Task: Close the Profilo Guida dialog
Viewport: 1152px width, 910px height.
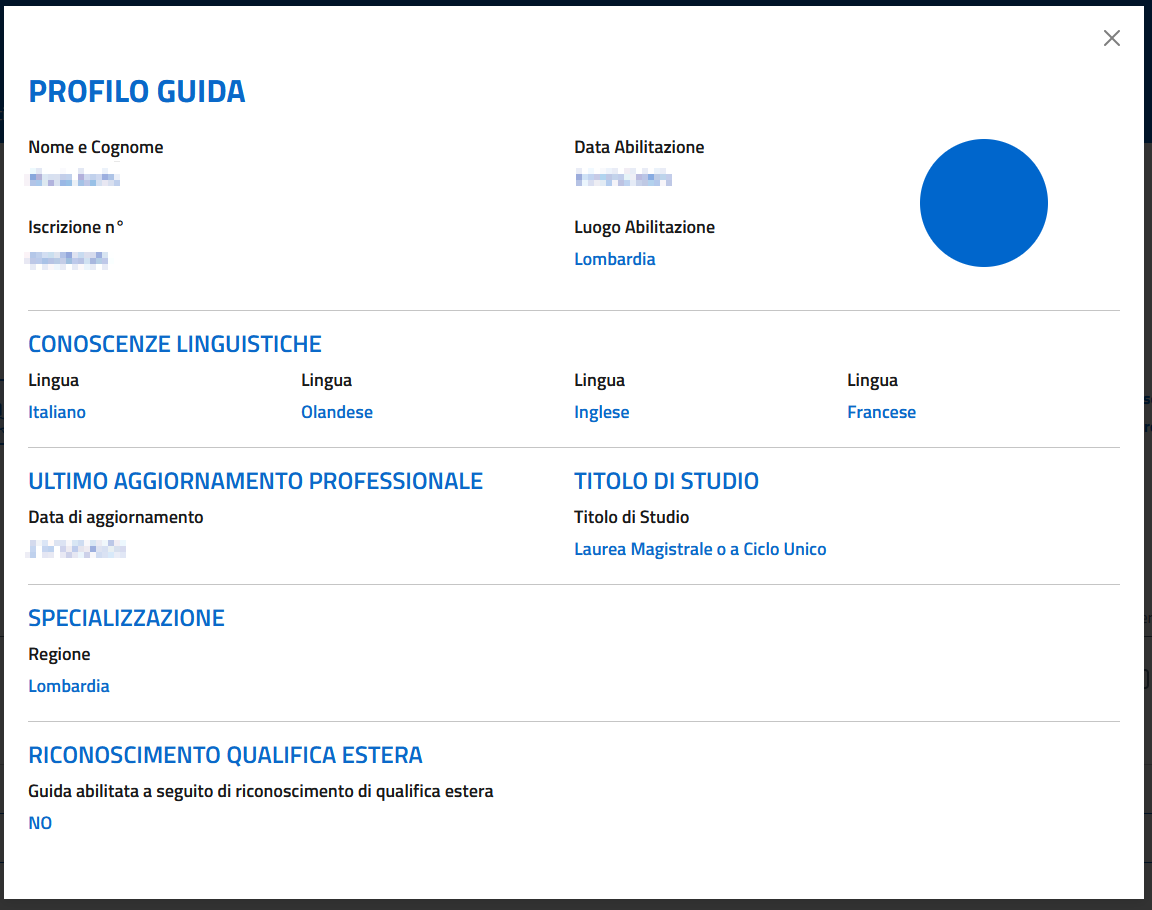Action: pyautogui.click(x=1111, y=38)
